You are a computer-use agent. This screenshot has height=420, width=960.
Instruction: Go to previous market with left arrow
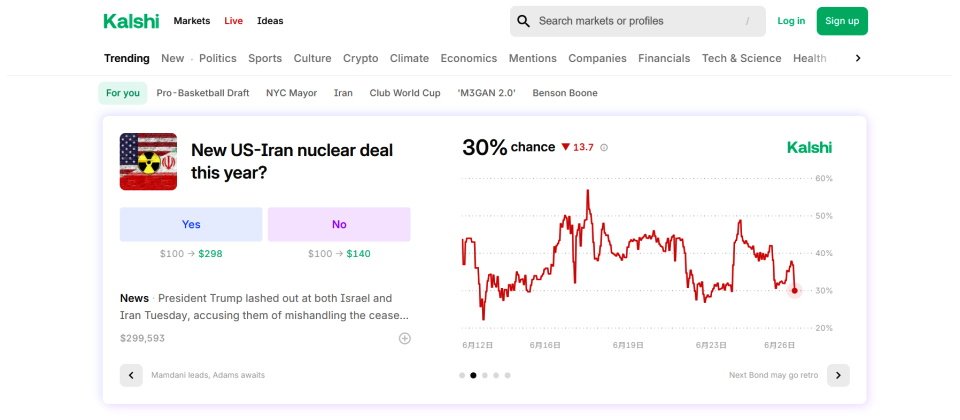pos(131,375)
